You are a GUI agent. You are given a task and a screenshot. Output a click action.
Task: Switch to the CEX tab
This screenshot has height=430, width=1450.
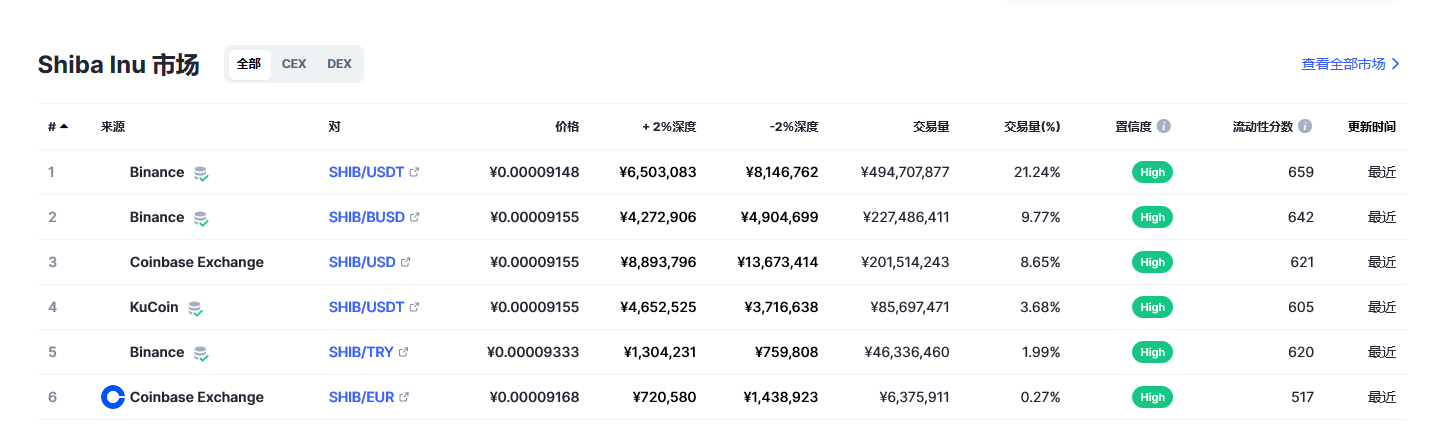coord(294,64)
